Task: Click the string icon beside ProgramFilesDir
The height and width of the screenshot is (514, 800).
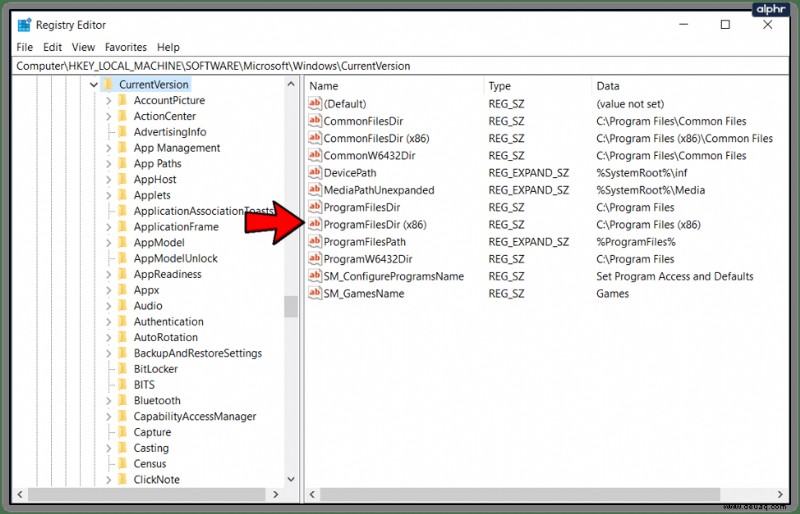Action: click(x=315, y=207)
